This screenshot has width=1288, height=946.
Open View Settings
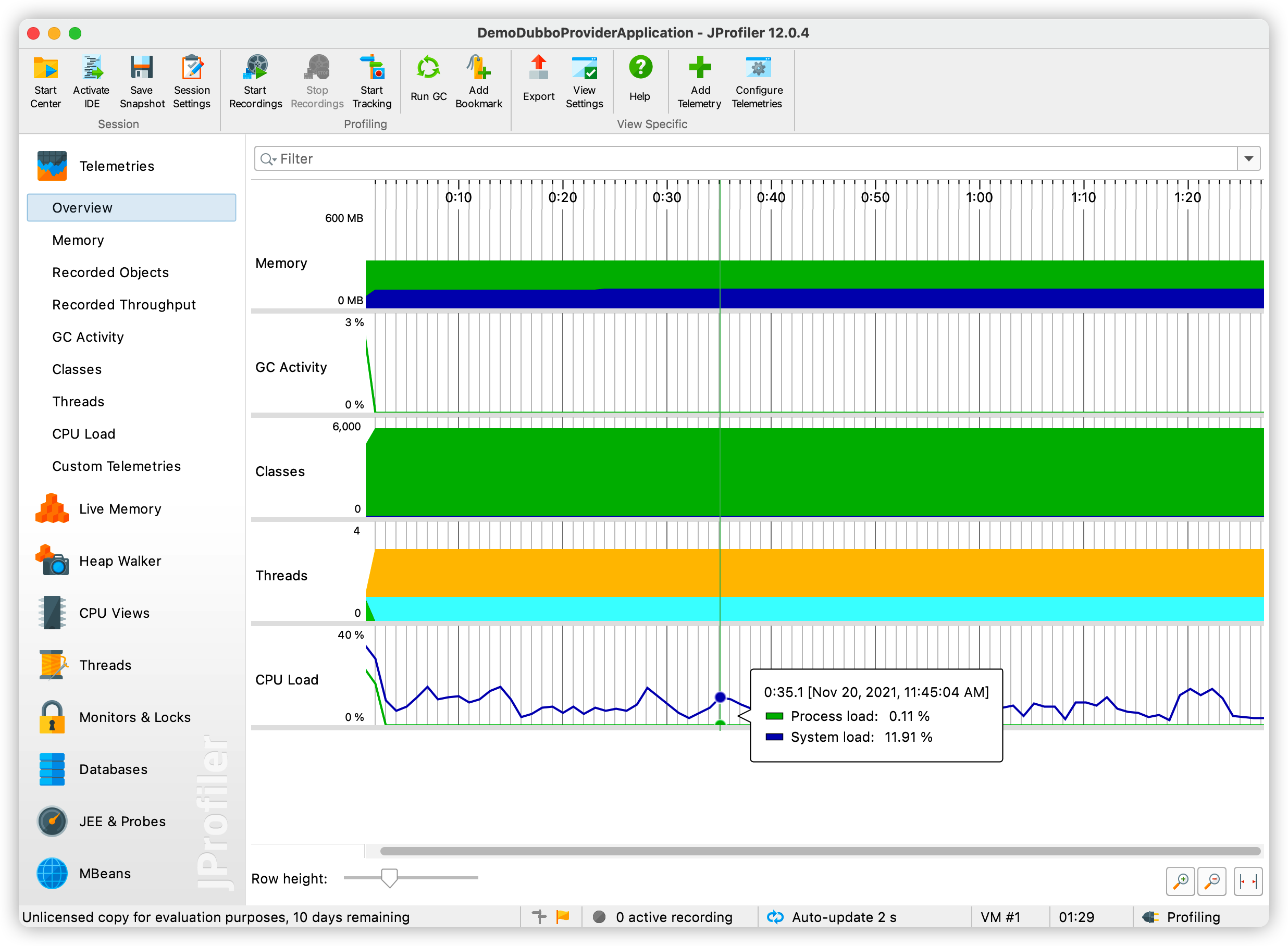point(584,81)
